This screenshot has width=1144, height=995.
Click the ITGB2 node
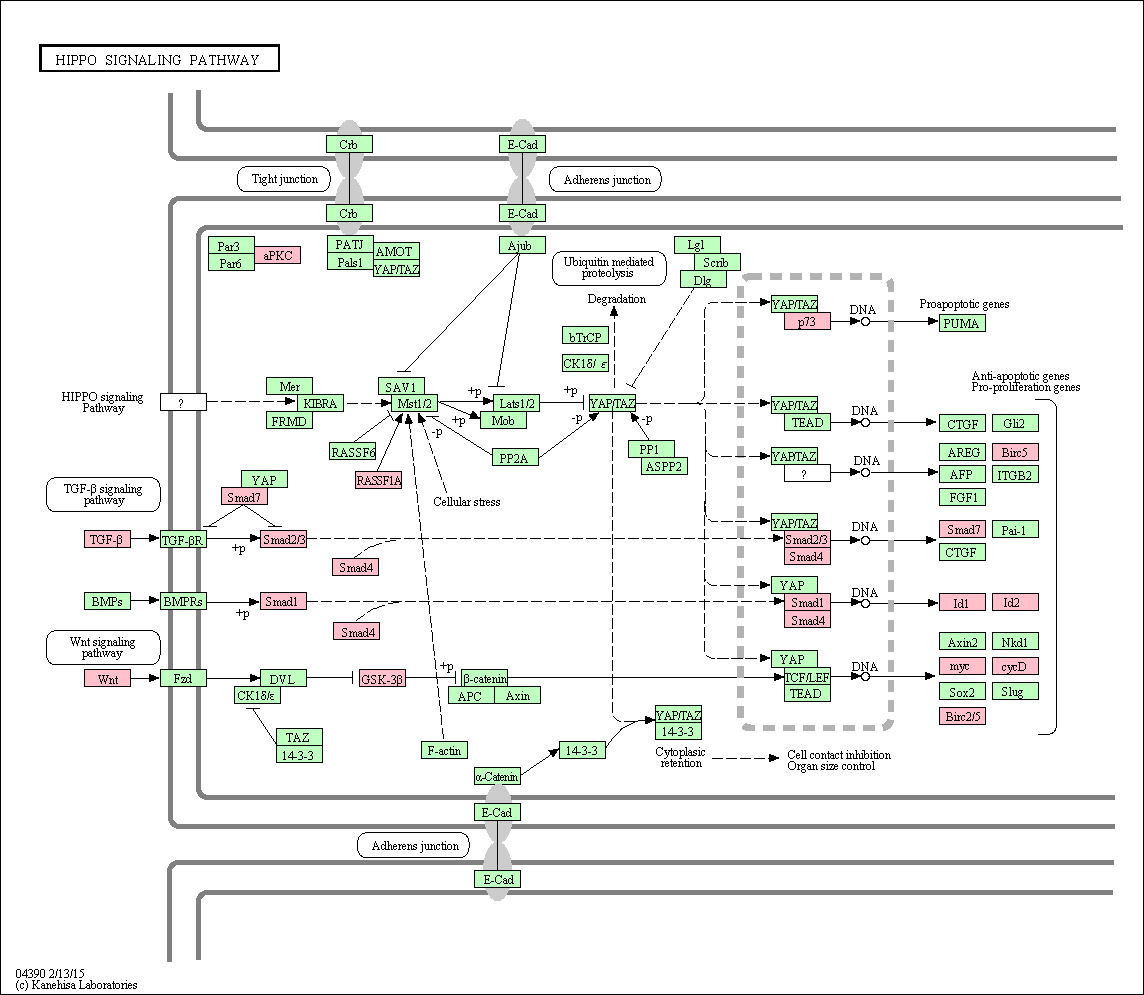tap(1015, 474)
